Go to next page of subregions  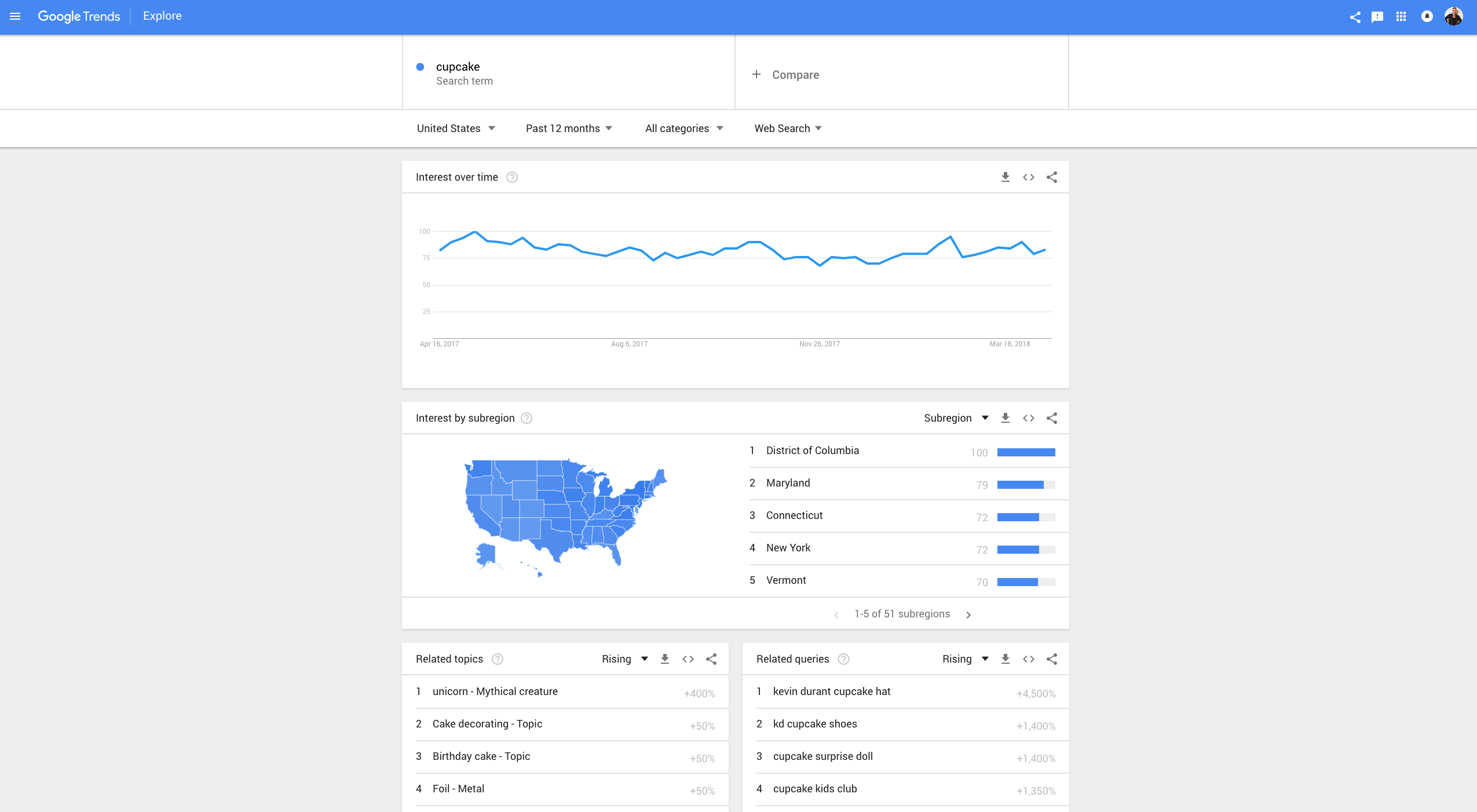pos(968,615)
